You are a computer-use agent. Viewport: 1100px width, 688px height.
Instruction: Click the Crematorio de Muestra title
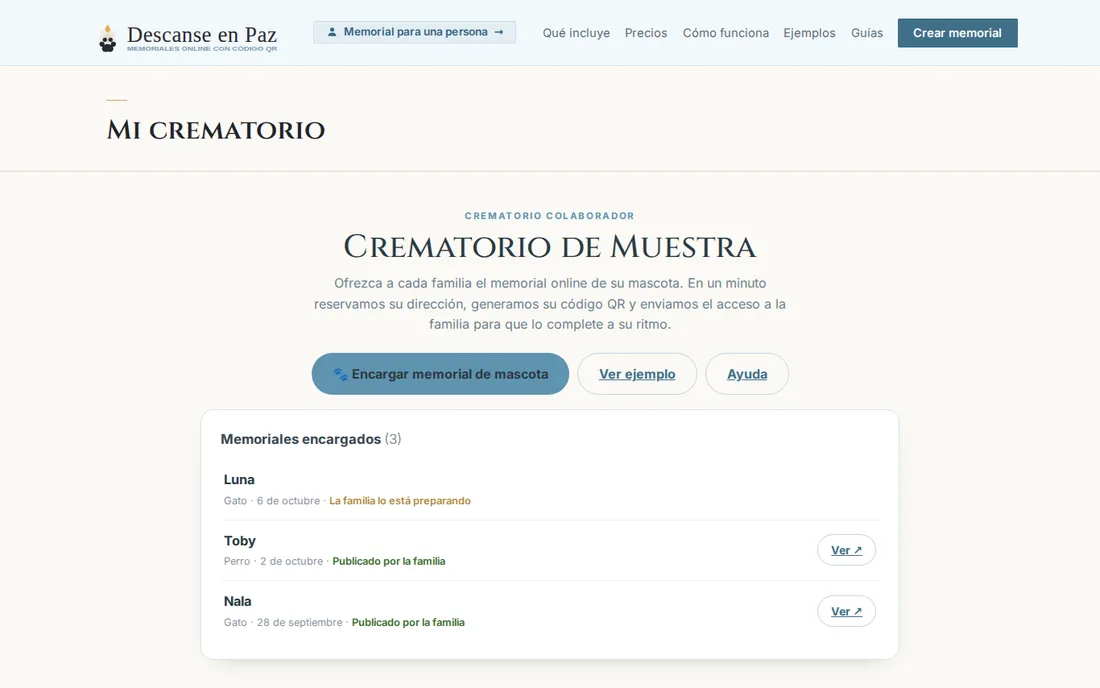pyautogui.click(x=550, y=247)
